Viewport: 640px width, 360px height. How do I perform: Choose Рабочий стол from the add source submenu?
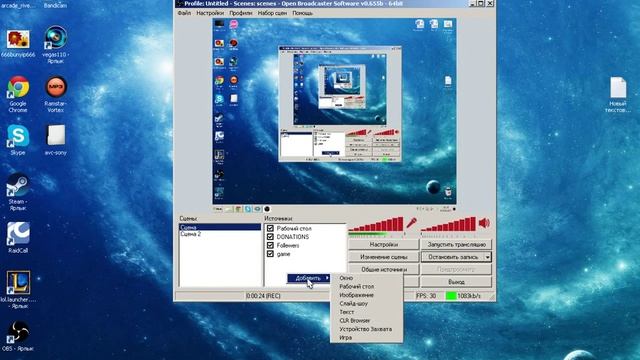pyautogui.click(x=366, y=287)
